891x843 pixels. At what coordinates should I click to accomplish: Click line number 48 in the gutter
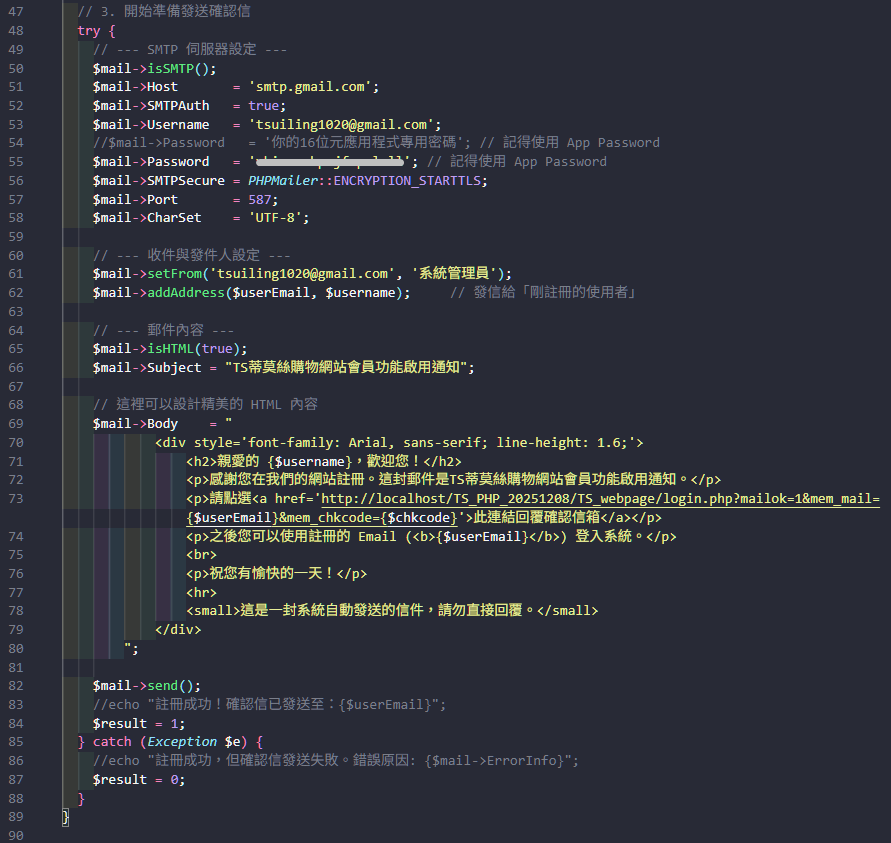pos(15,31)
